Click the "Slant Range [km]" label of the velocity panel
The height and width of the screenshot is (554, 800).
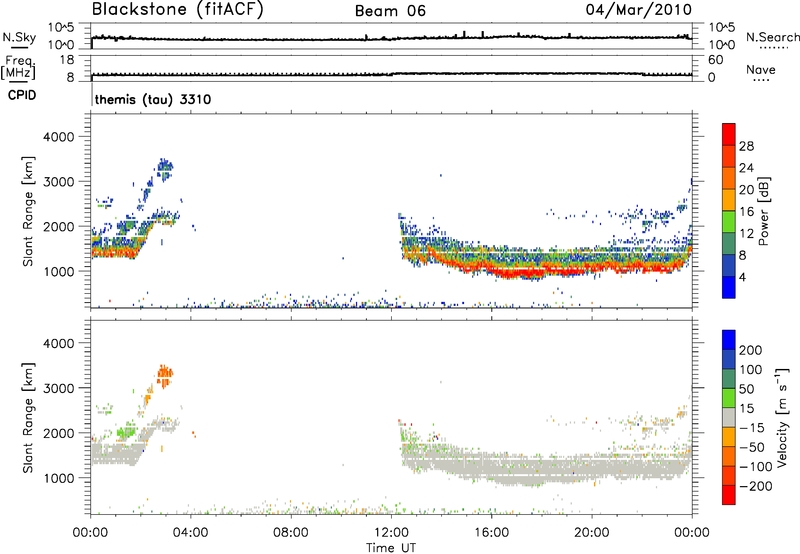[x=28, y=417]
